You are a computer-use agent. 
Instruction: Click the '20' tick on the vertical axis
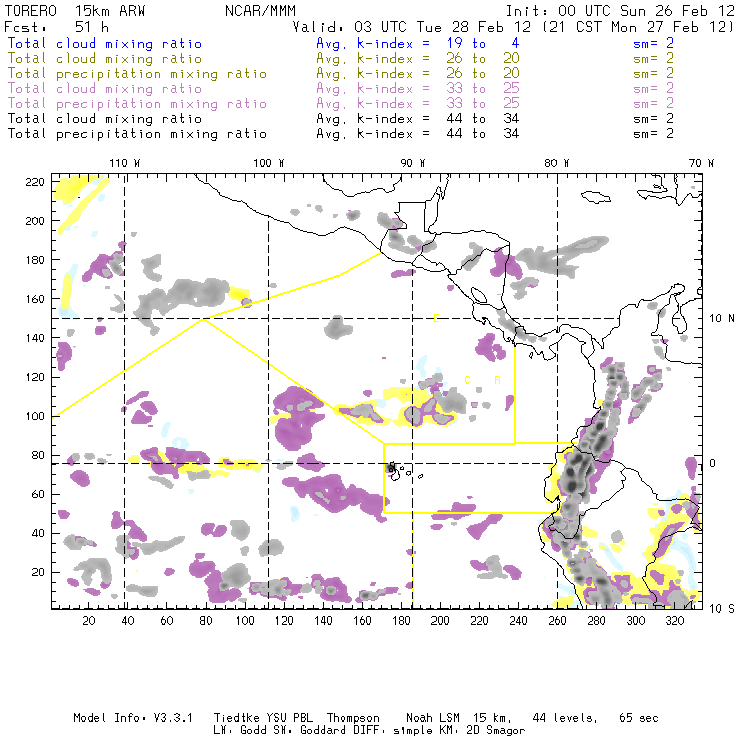pyautogui.click(x=38, y=572)
